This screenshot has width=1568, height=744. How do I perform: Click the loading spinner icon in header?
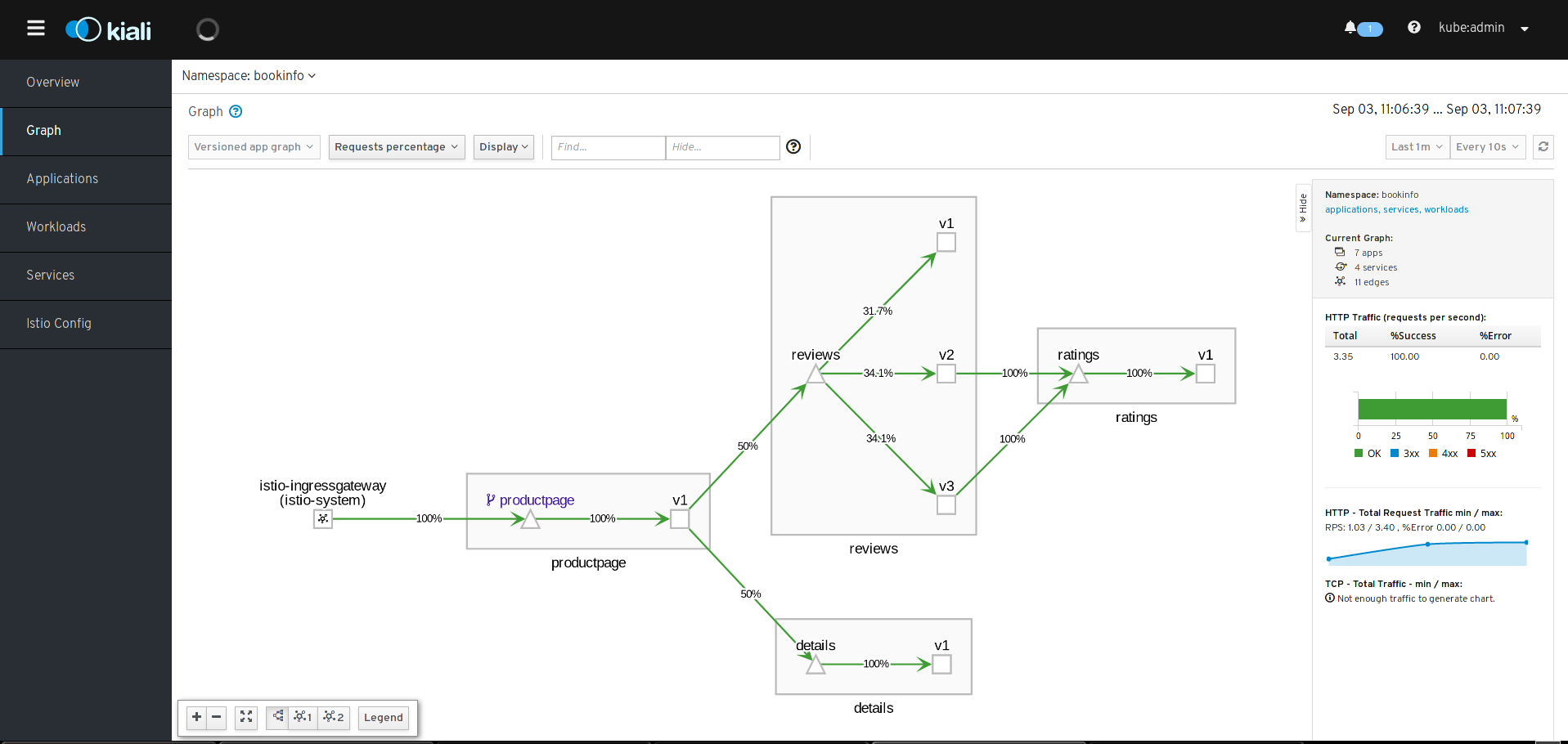pos(208,30)
